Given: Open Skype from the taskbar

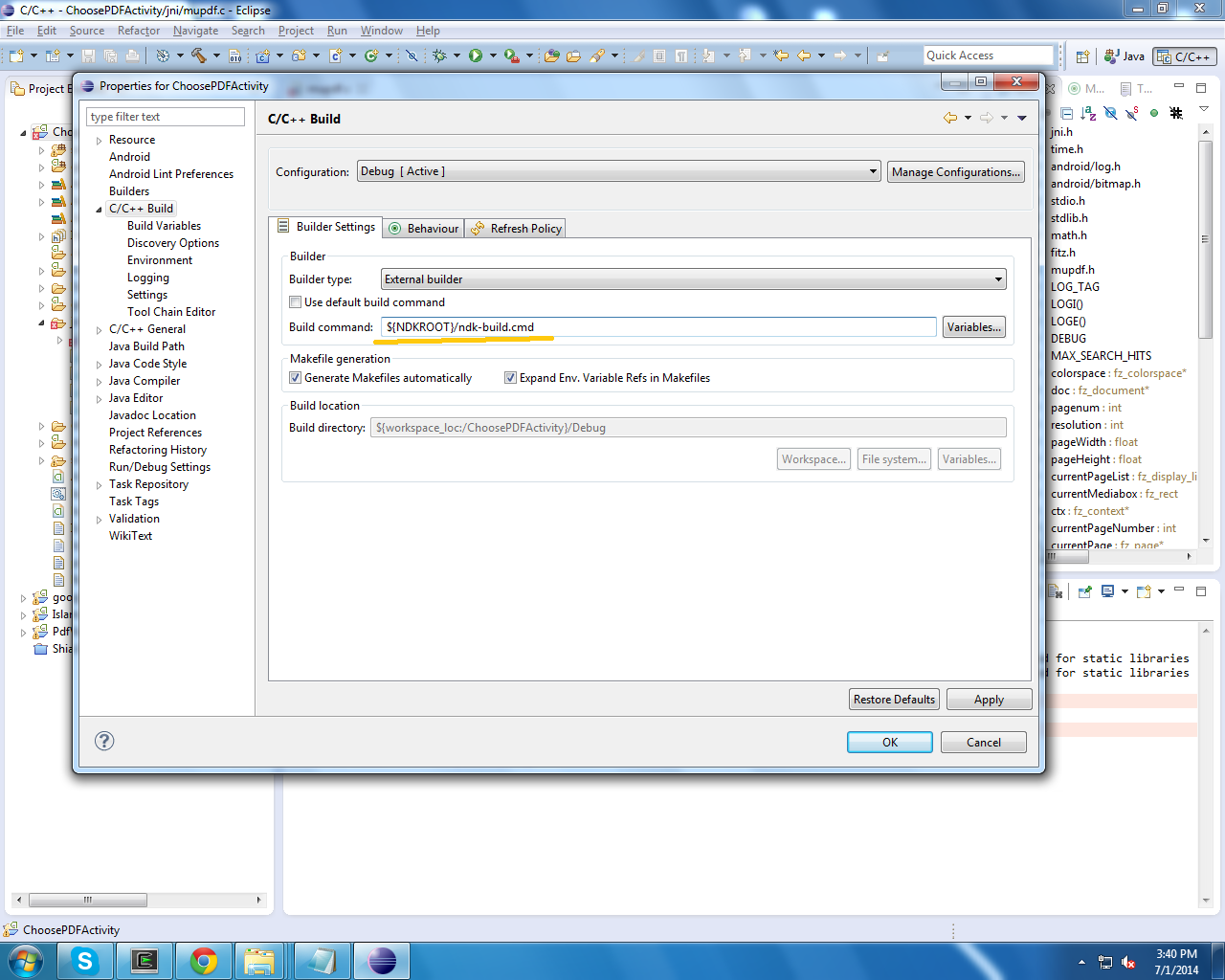Looking at the screenshot, I should [85, 961].
